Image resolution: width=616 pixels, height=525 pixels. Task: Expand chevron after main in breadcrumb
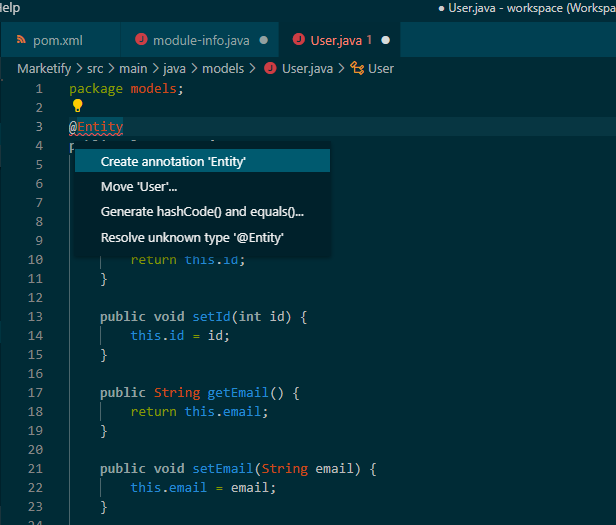[x=156, y=69]
